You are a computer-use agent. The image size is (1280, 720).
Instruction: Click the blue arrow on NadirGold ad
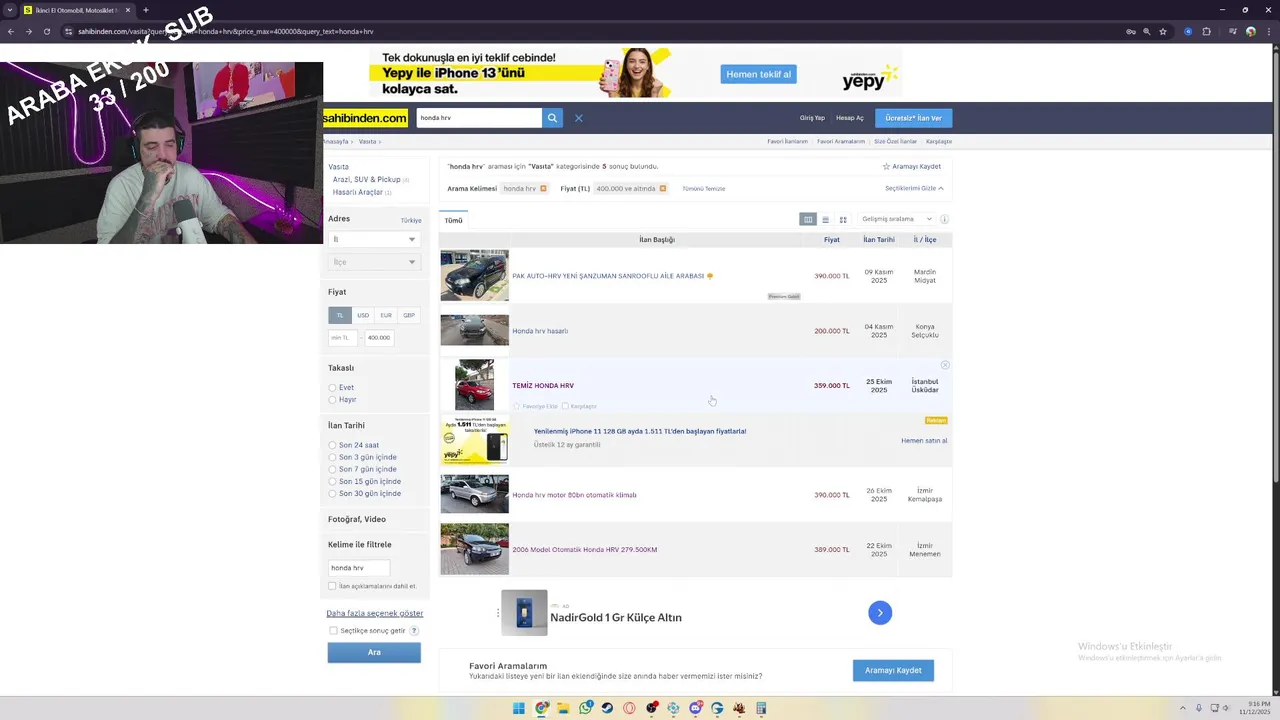pos(880,613)
